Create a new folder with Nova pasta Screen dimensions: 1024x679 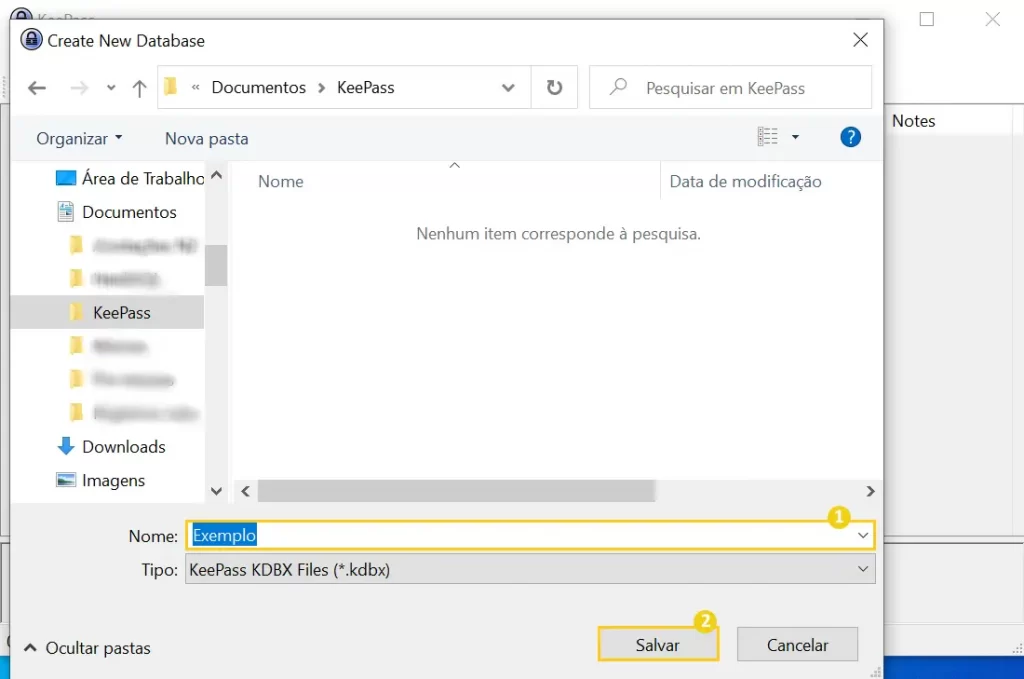(x=206, y=138)
